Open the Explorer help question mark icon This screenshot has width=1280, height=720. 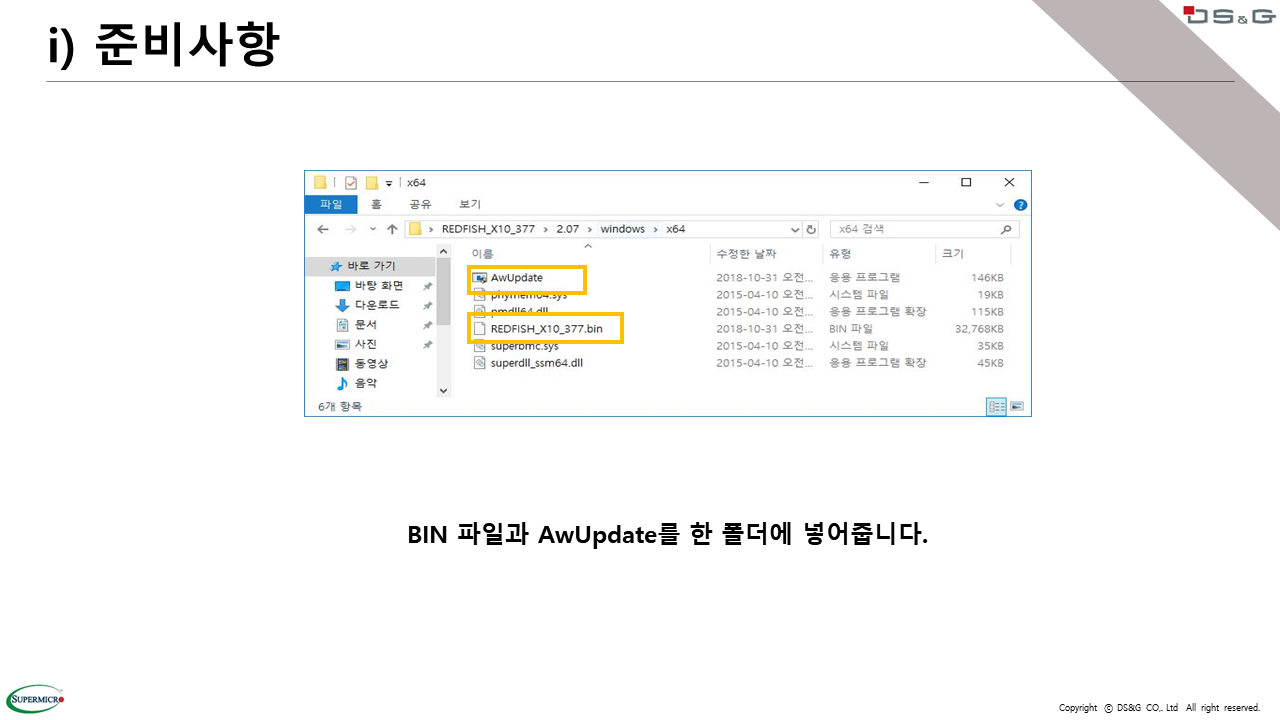(1020, 205)
